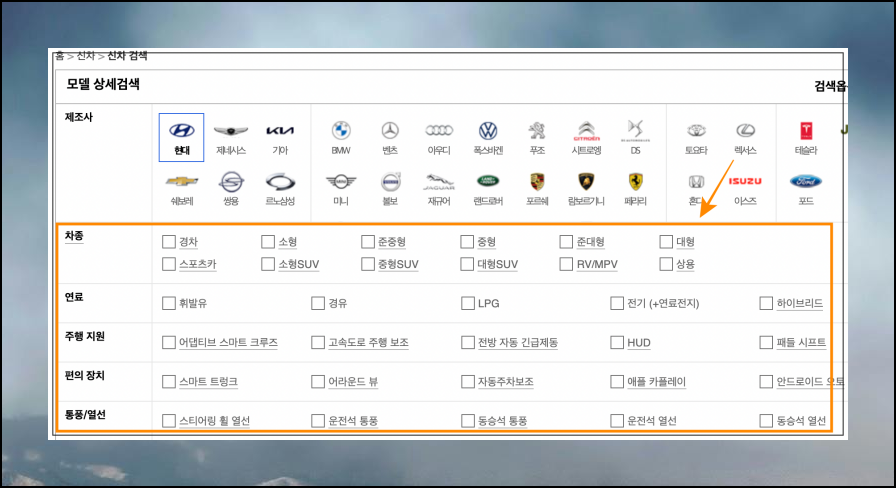
Task: Select the Renault Samsung (르노삼성) logo
Action: pos(280,182)
